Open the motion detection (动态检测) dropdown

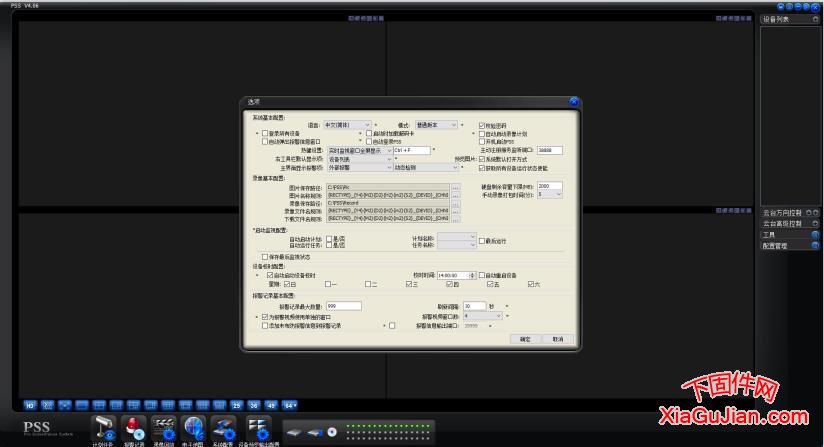(x=426, y=168)
